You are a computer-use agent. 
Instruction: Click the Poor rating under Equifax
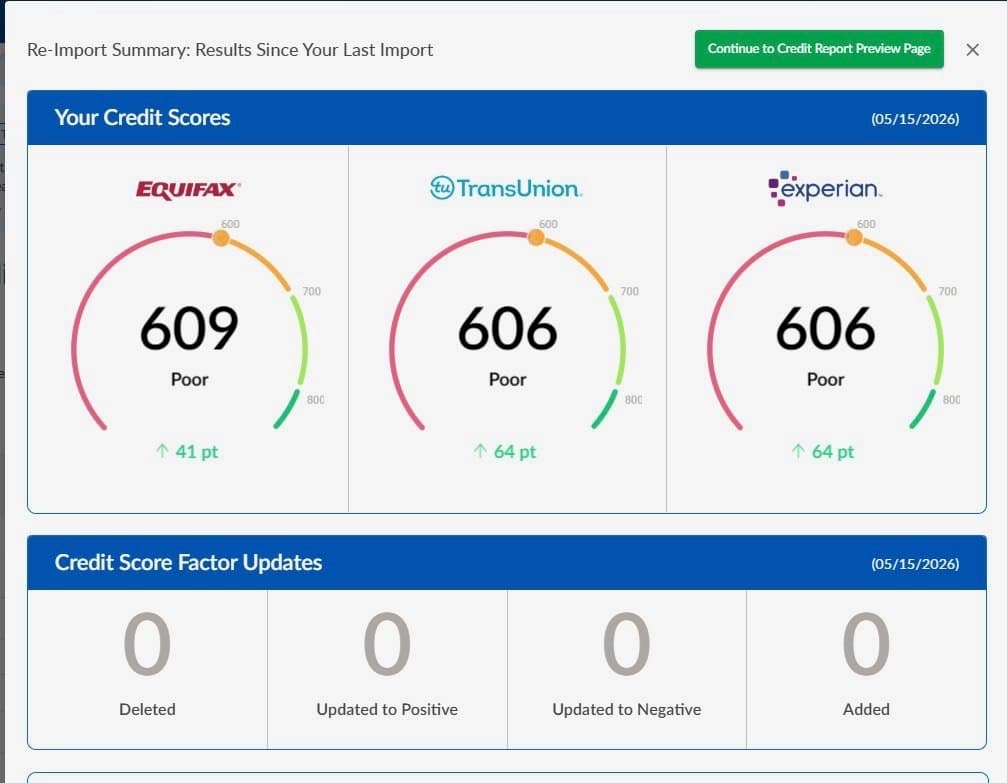(189, 380)
